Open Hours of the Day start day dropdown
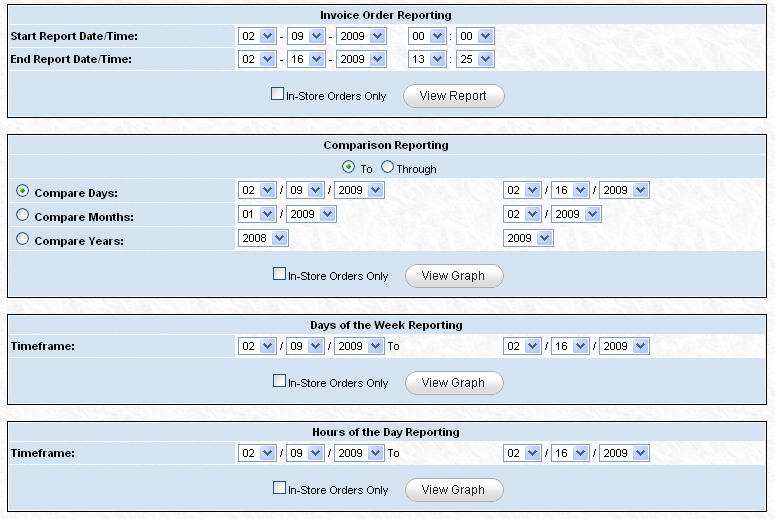This screenshot has height=519, width=775. point(305,453)
